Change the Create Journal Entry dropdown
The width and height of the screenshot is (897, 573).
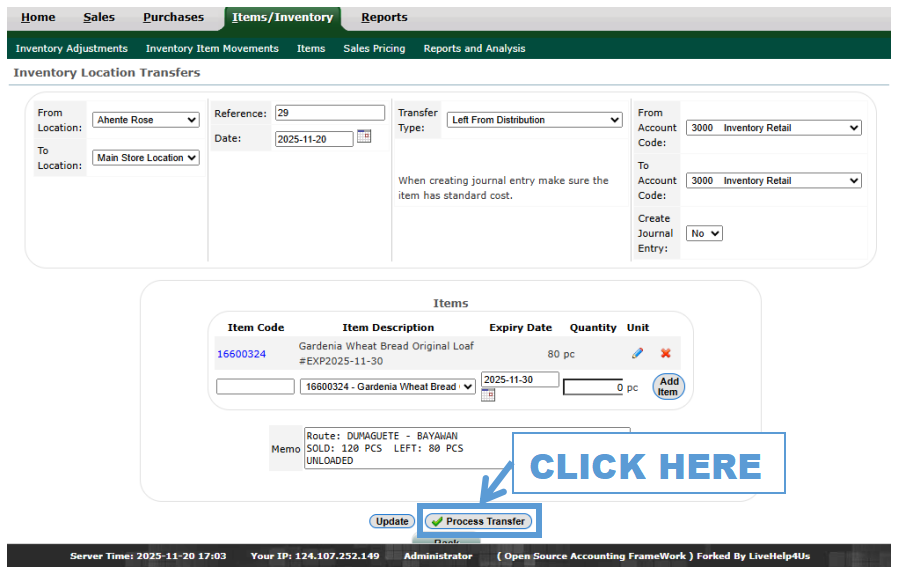click(x=705, y=233)
